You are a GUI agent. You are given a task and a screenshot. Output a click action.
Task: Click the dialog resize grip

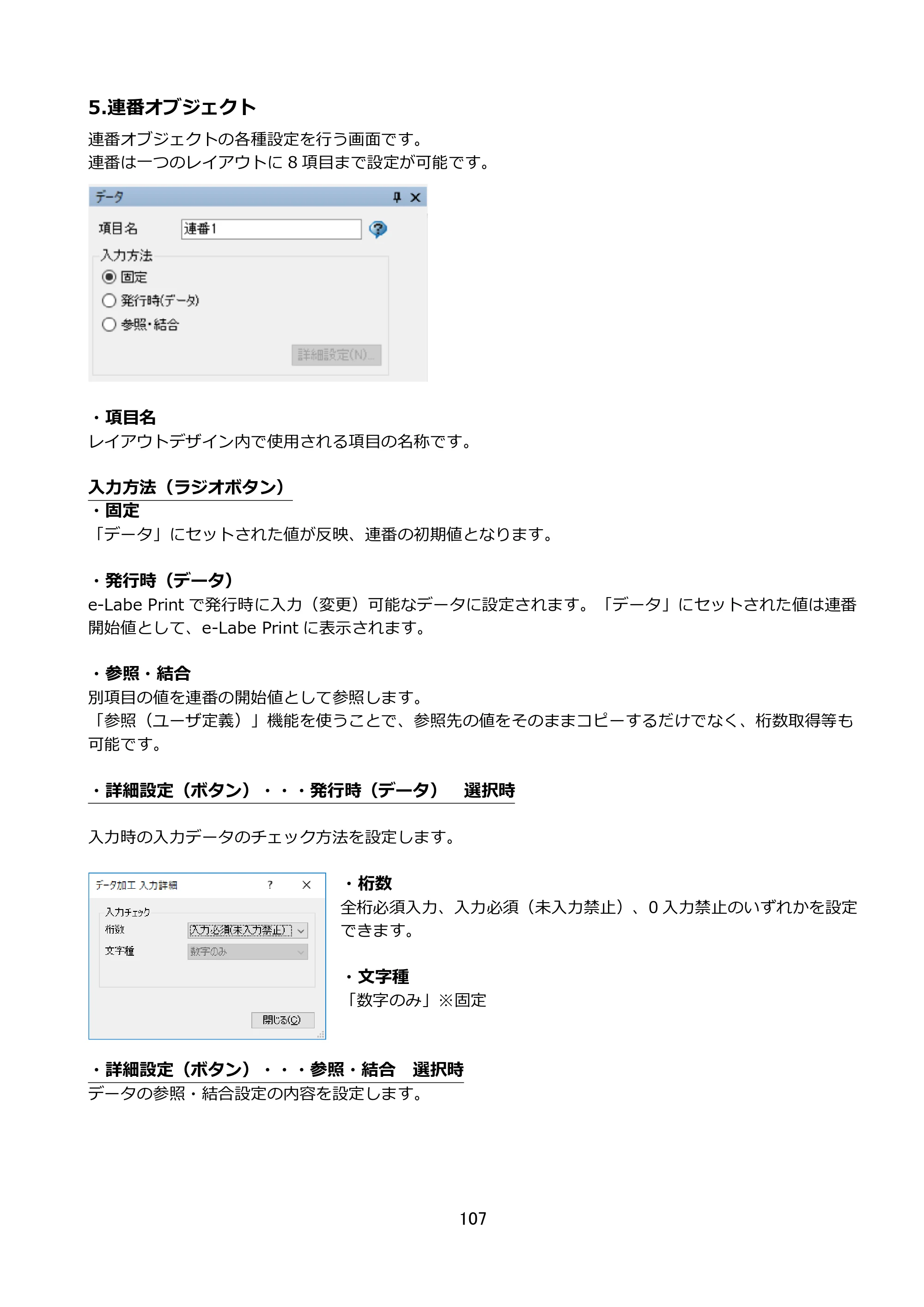[x=321, y=1034]
